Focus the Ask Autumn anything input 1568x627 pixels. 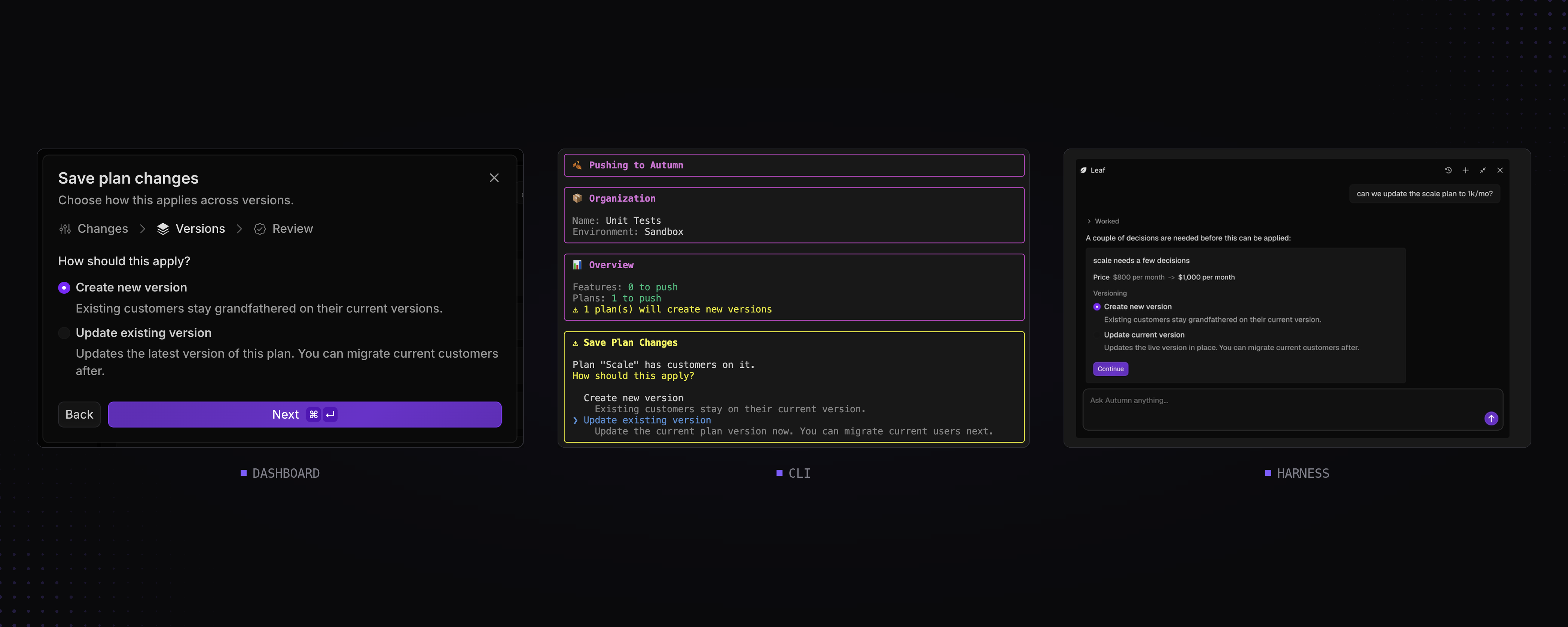point(1292,409)
